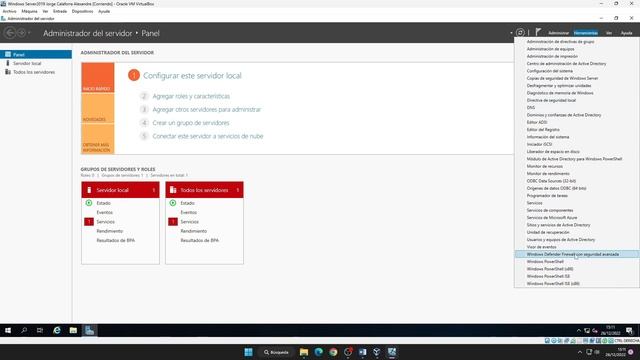Screen dimensions: 640x360
Task: Open Google Chrome from host taskbar
Action: pyautogui.click(x=333, y=352)
